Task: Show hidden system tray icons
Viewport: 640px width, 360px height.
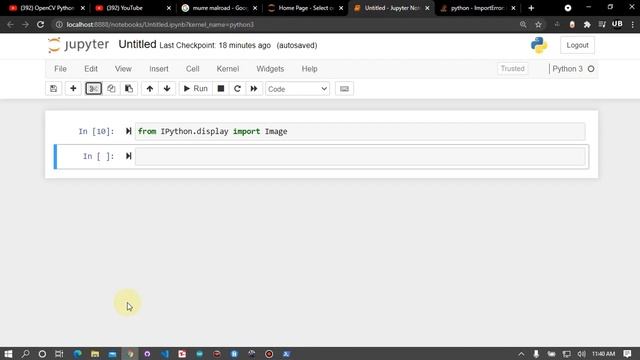Action: point(521,354)
